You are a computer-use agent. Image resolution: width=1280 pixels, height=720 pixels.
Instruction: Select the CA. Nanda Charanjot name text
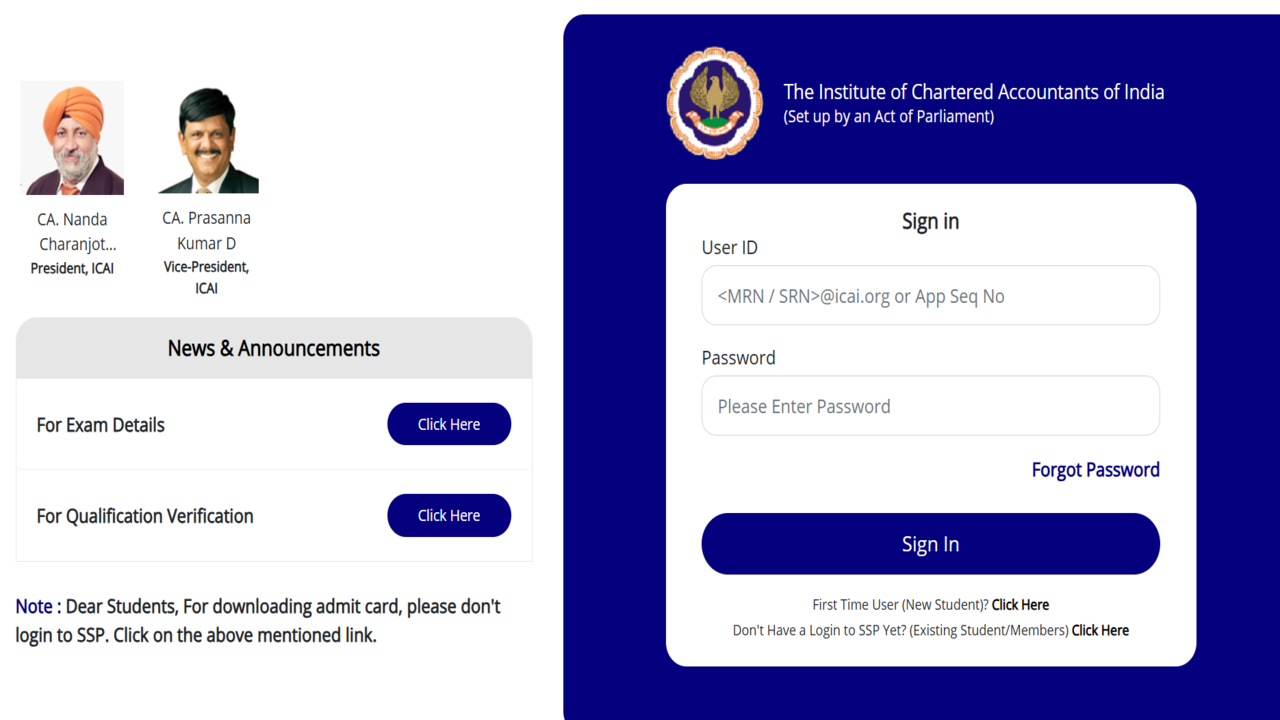[73, 231]
